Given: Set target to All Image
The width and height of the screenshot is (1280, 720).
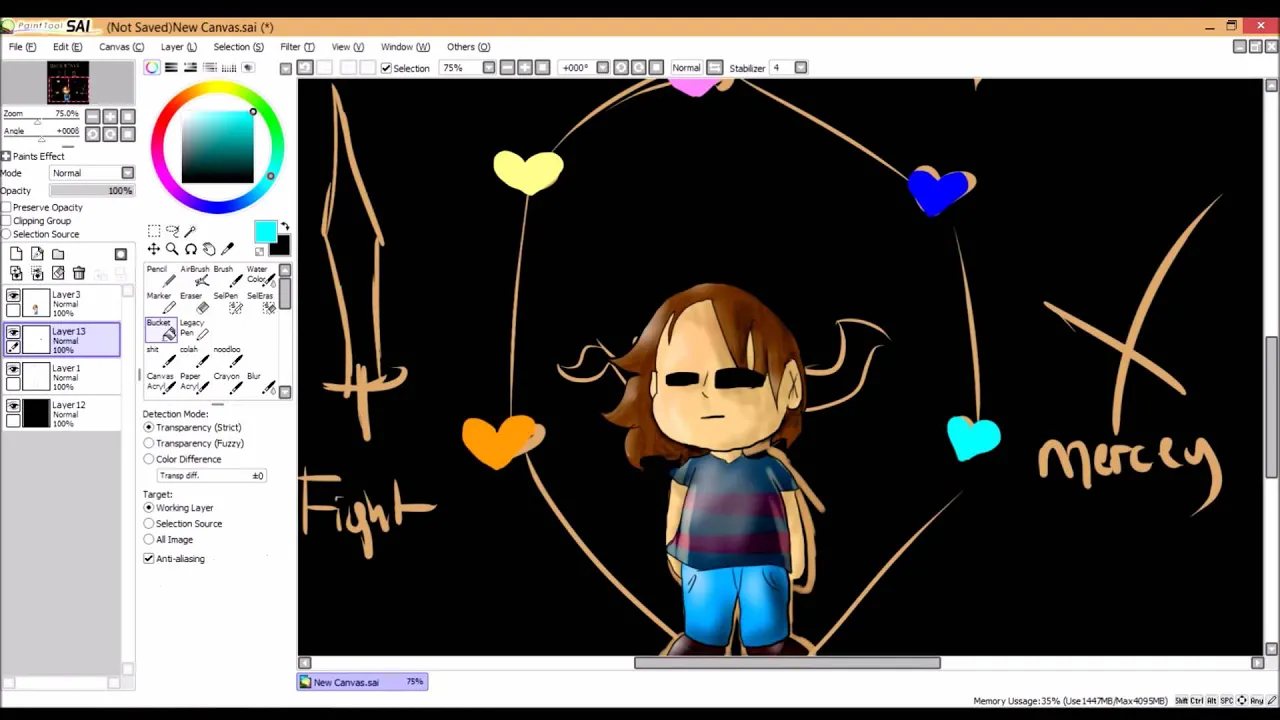Looking at the screenshot, I should [x=149, y=539].
